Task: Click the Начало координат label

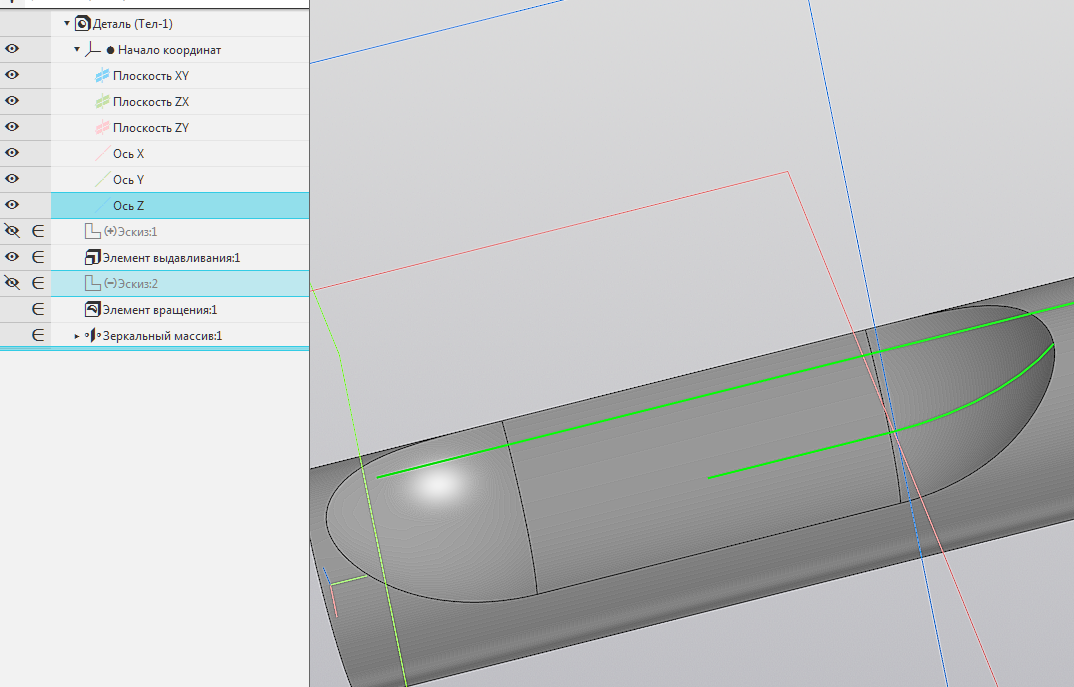Action: point(169,50)
